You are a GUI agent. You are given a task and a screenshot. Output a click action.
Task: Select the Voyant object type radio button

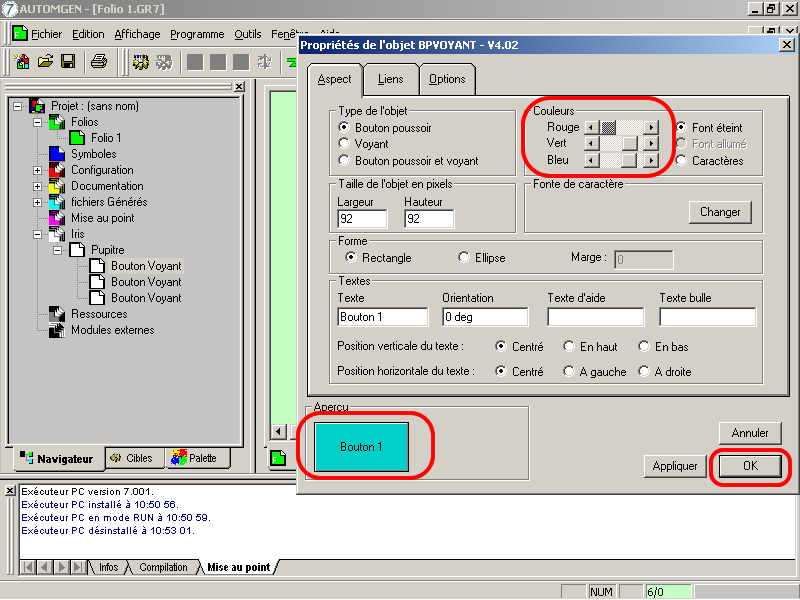point(345,144)
